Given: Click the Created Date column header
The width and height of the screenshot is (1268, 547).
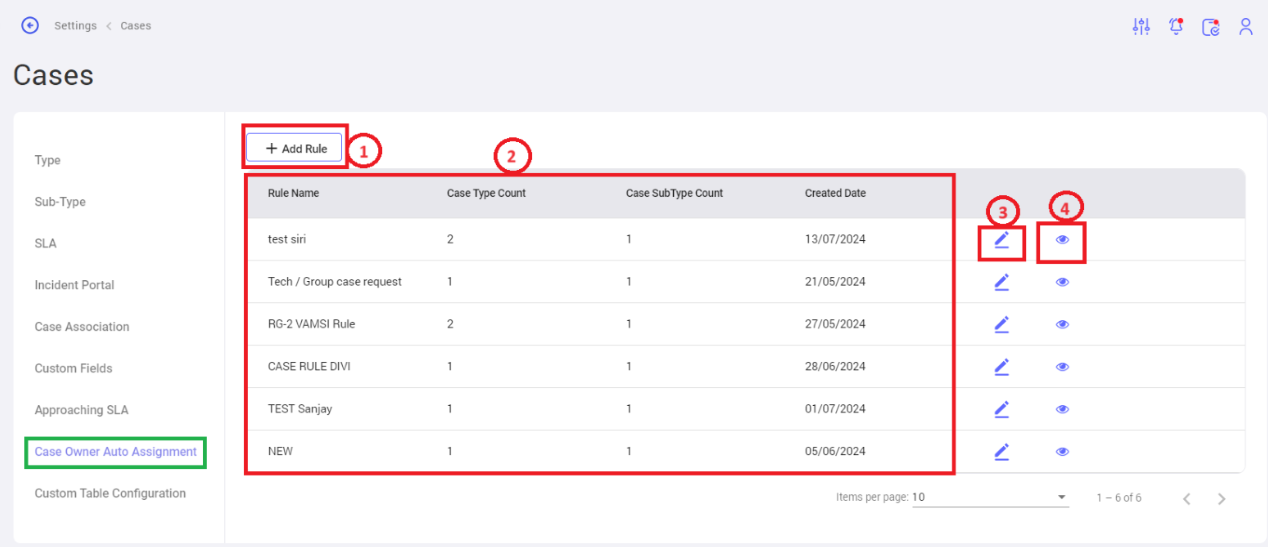Looking at the screenshot, I should 835,193.
